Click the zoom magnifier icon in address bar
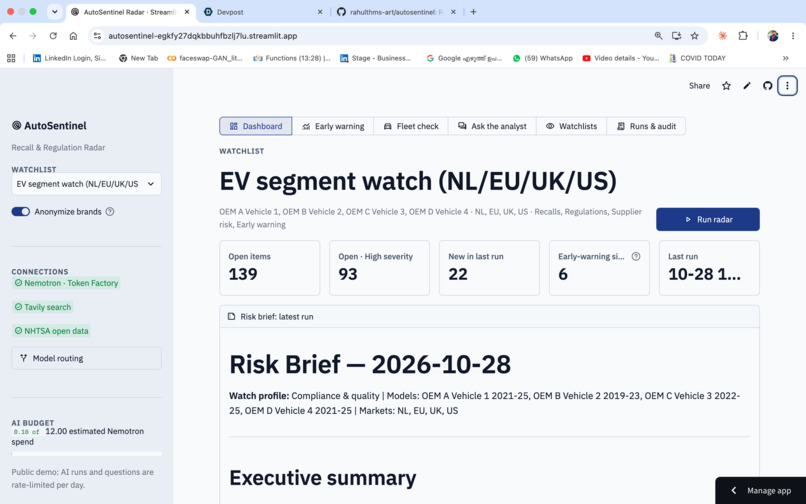806x504 pixels. tap(658, 35)
